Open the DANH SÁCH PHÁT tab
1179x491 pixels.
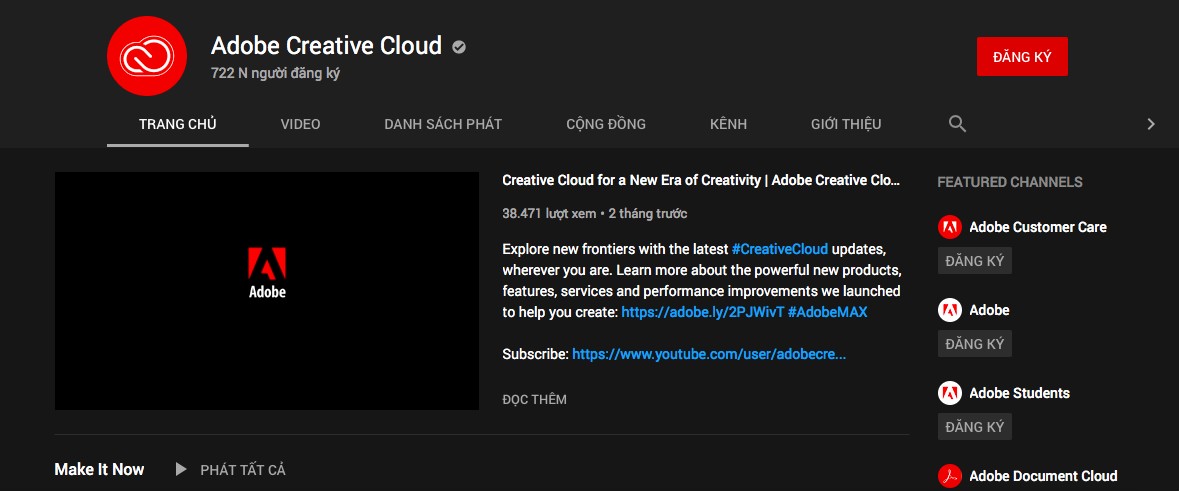(x=443, y=124)
